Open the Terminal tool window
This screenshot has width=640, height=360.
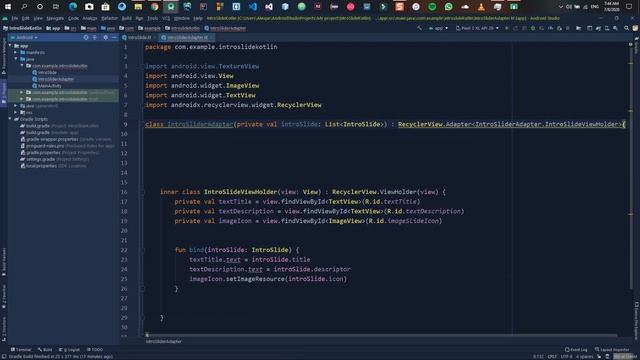click(x=21, y=350)
